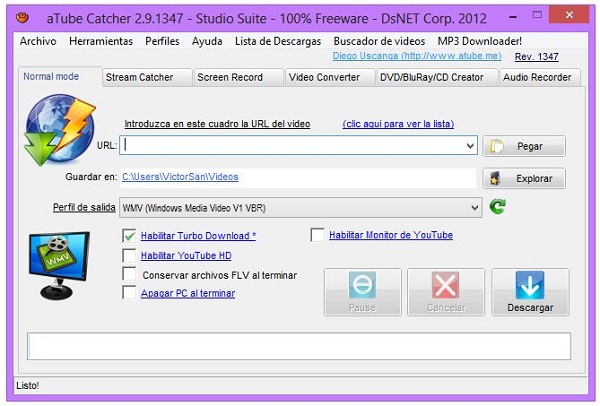600x406 pixels.
Task: Open the C:\Users\VictorSan\Videos folder link
Action: 180,177
